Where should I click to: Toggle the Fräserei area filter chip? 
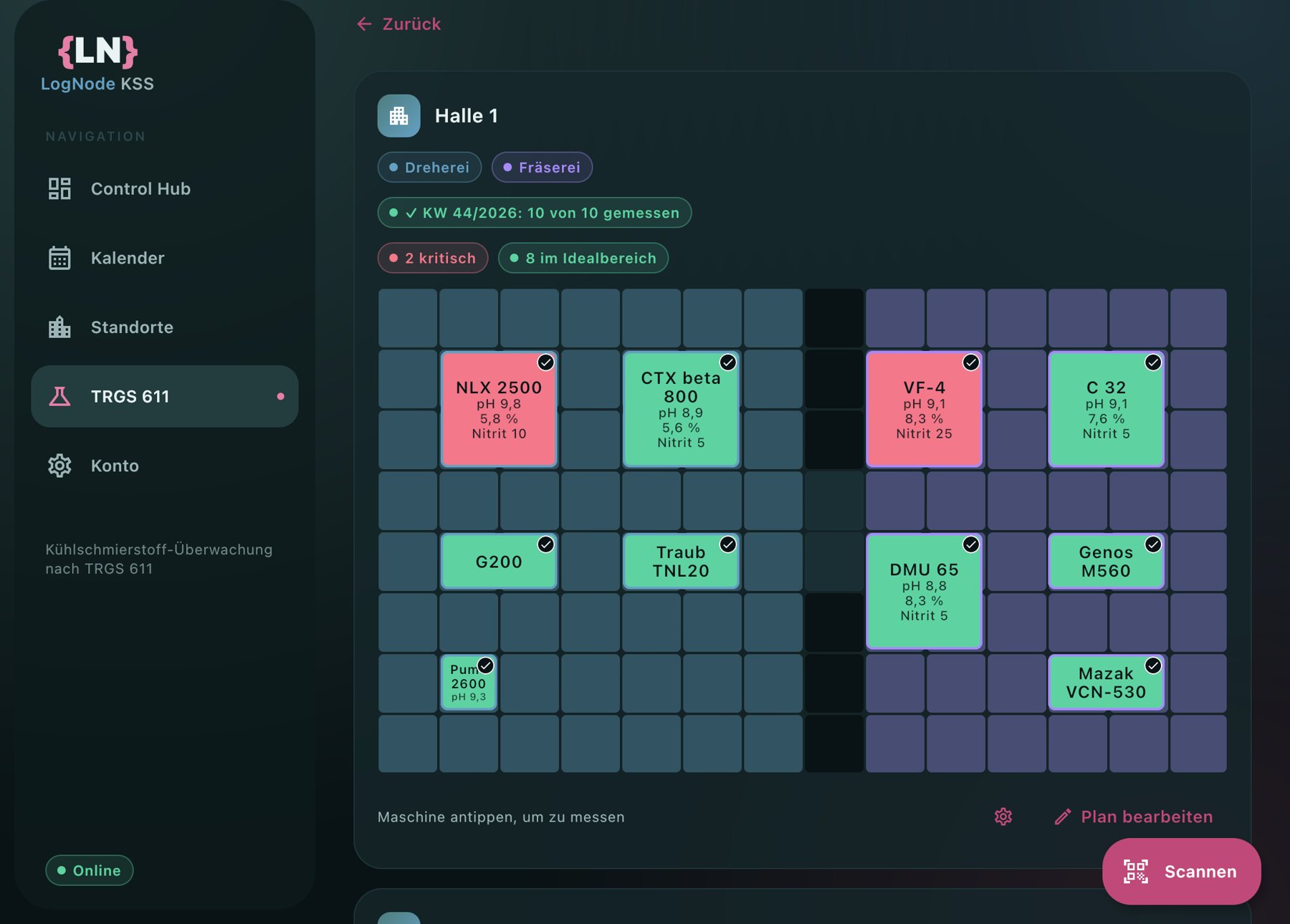[542, 167]
